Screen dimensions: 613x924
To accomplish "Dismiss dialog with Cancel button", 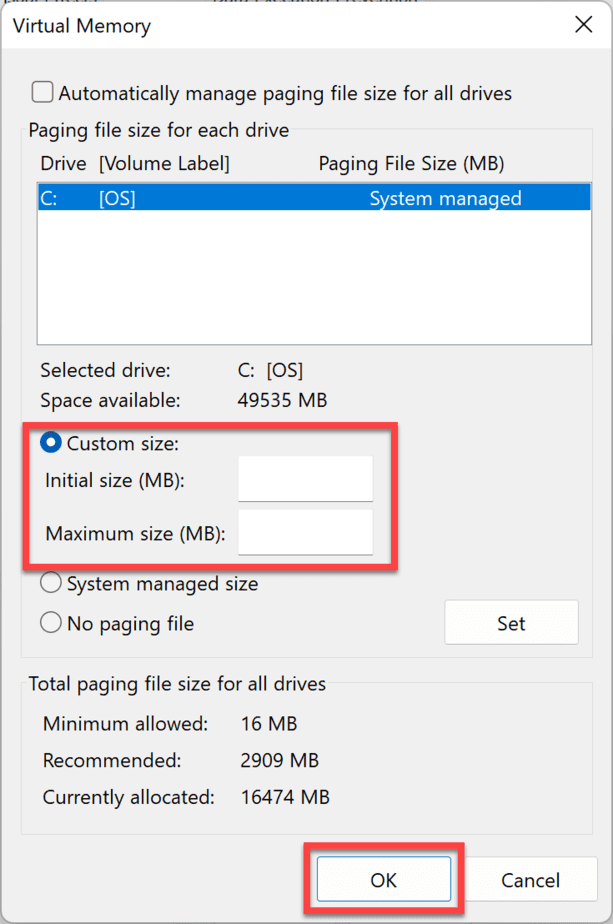I will pyautogui.click(x=530, y=879).
